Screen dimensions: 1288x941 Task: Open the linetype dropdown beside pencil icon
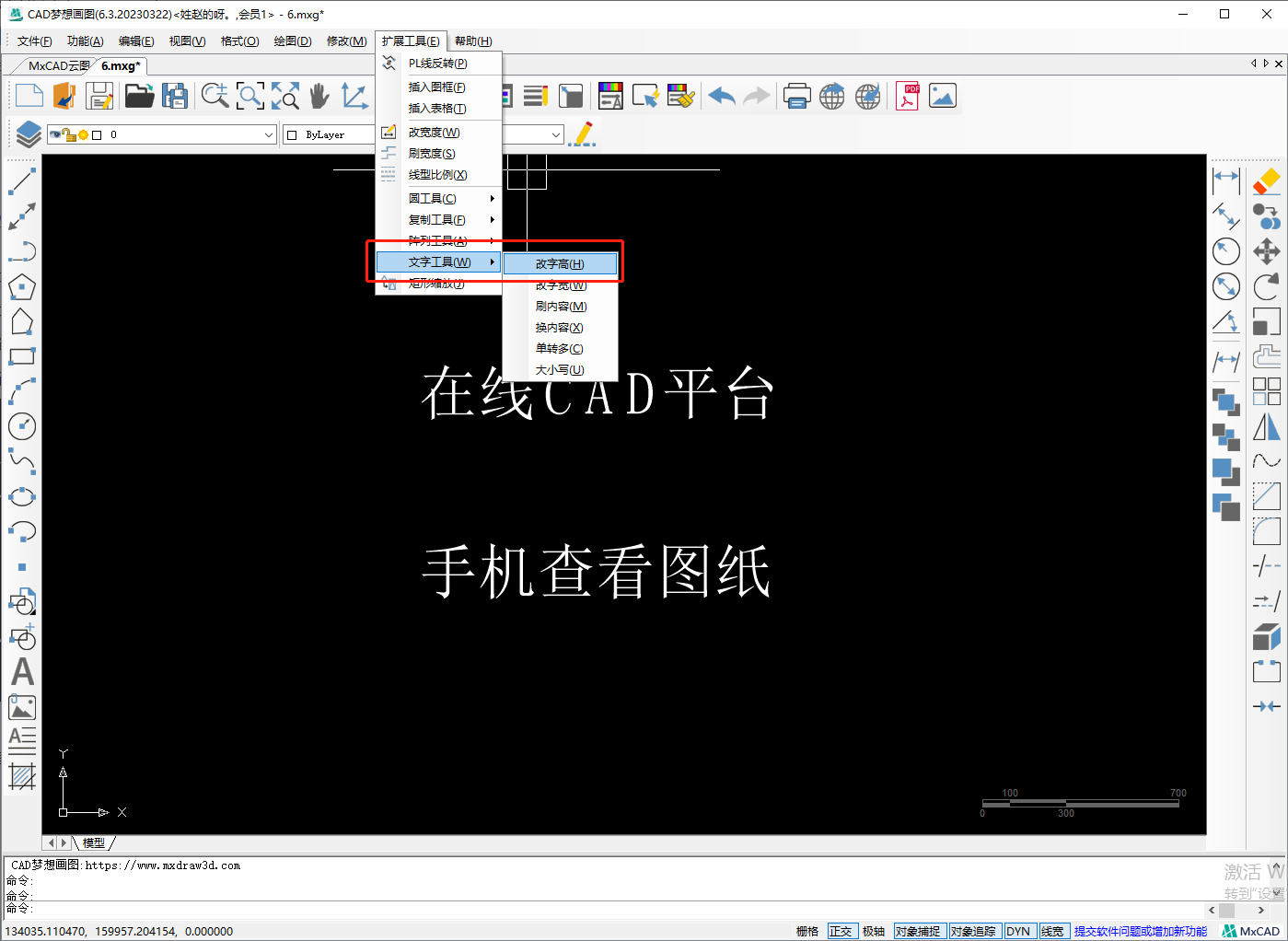tap(556, 134)
